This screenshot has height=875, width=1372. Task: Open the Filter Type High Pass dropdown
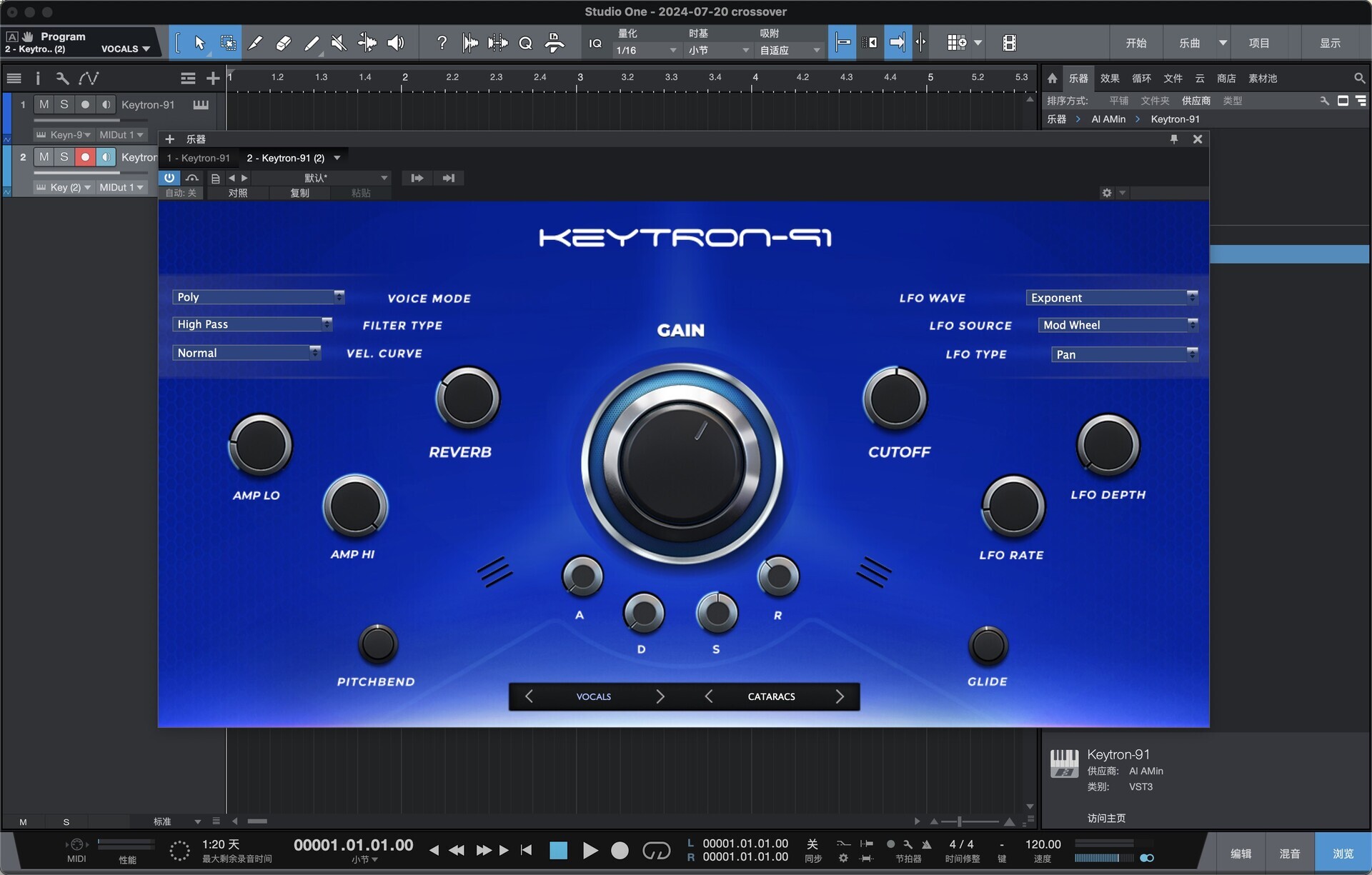(x=252, y=324)
